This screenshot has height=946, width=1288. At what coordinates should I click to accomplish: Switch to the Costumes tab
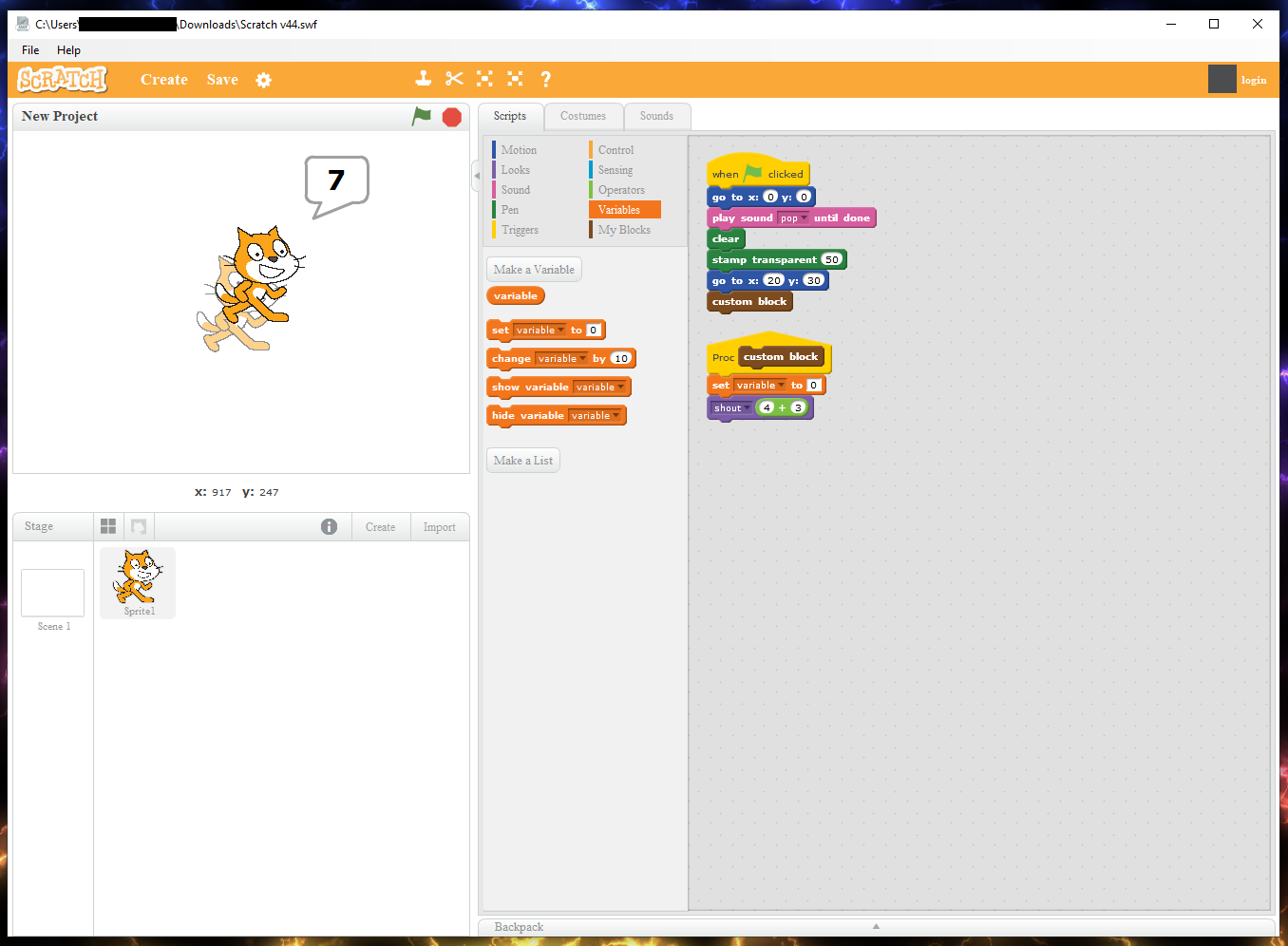(583, 115)
